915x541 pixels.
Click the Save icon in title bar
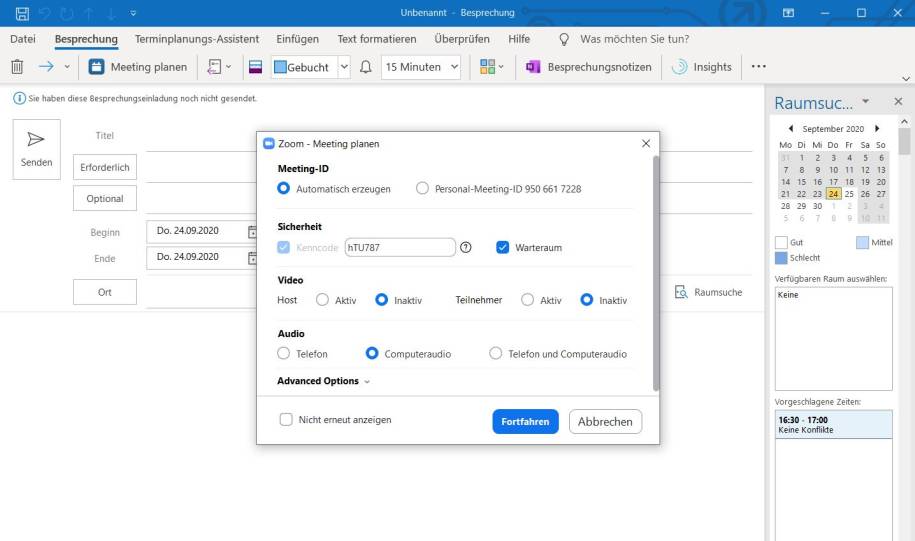(22, 13)
